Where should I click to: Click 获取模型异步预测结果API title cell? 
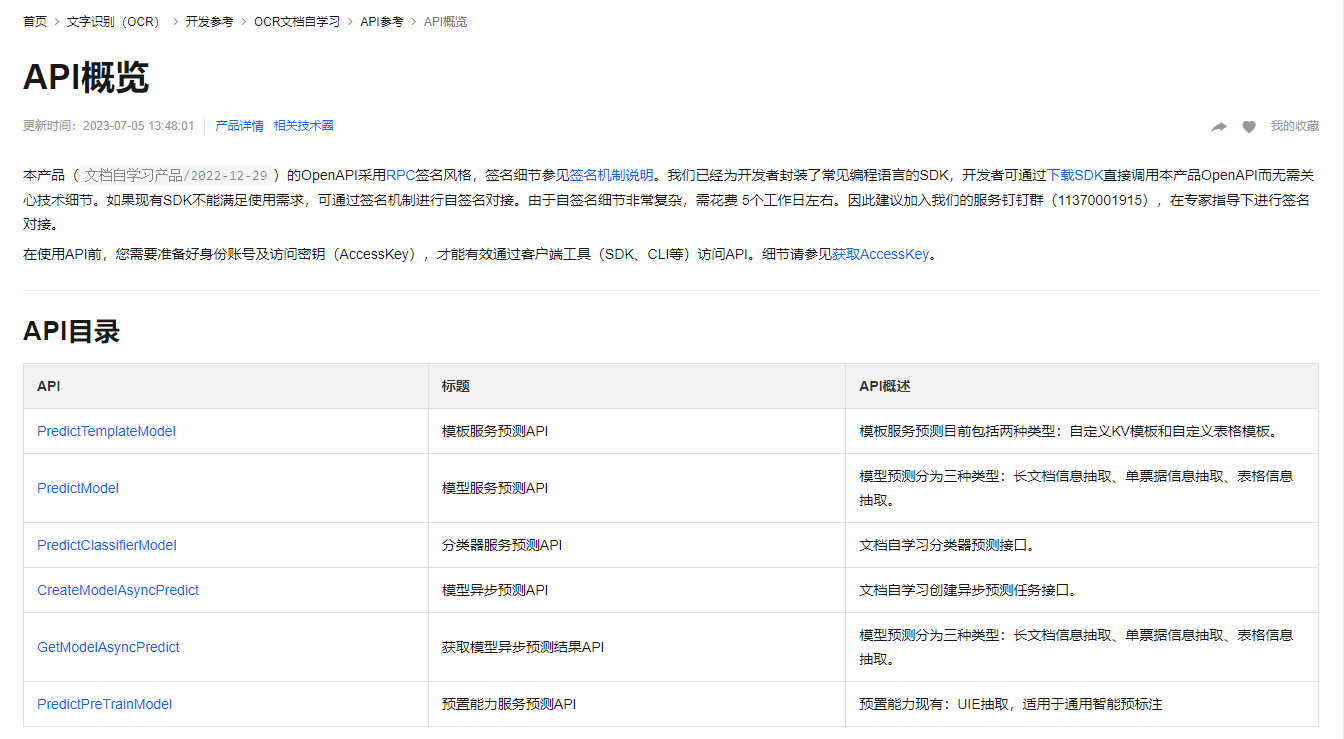click(637, 647)
